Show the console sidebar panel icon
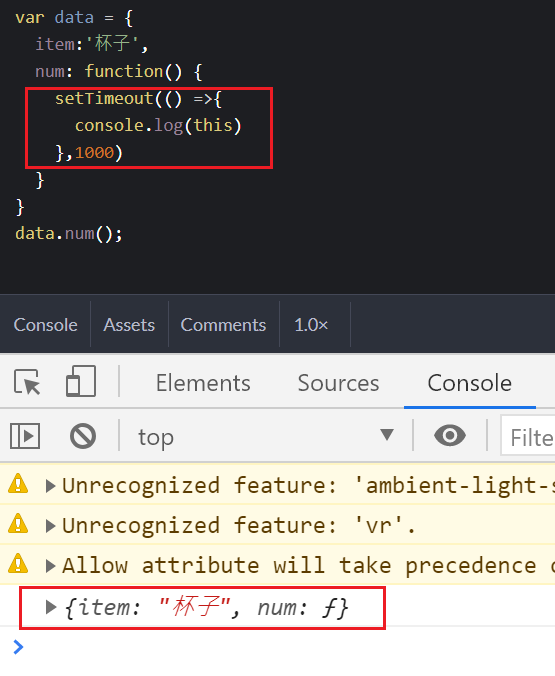The height and width of the screenshot is (676, 555). [25, 436]
